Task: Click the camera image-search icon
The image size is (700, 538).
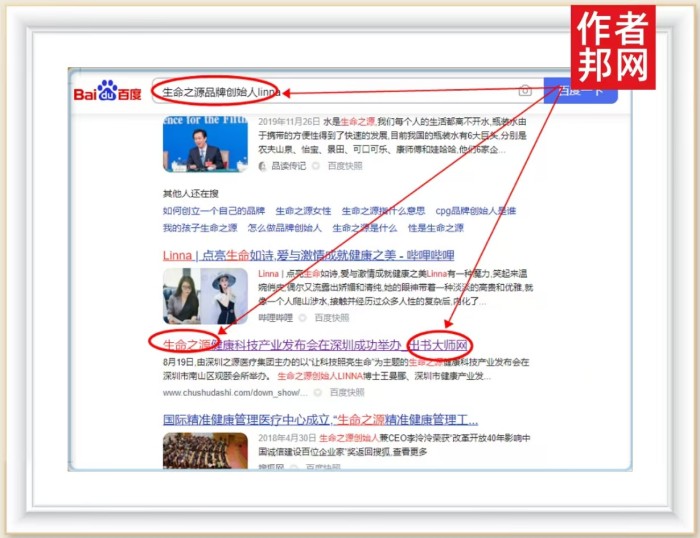Action: tap(525, 91)
